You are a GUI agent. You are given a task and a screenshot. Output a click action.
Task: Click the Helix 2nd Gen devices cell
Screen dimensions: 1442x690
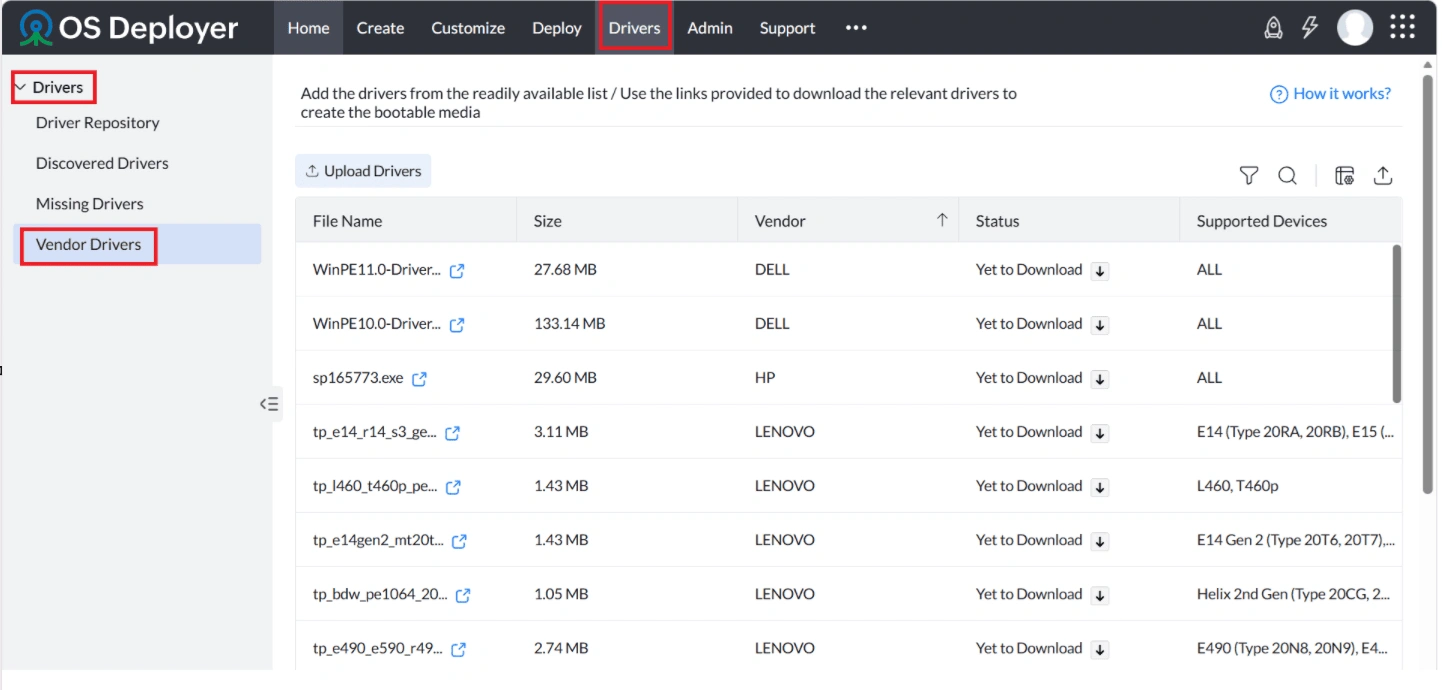pos(1293,594)
